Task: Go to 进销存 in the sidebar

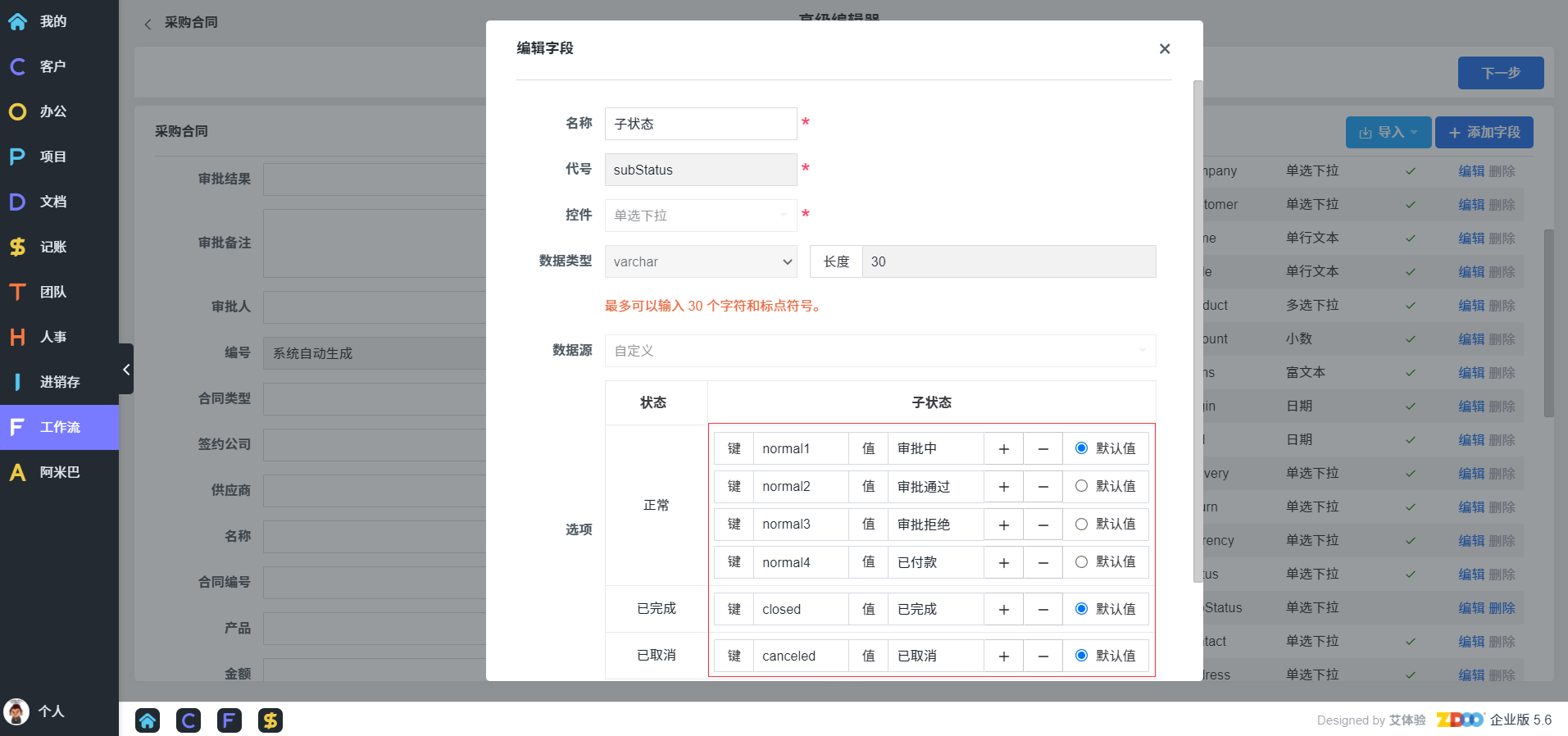Action: click(59, 382)
